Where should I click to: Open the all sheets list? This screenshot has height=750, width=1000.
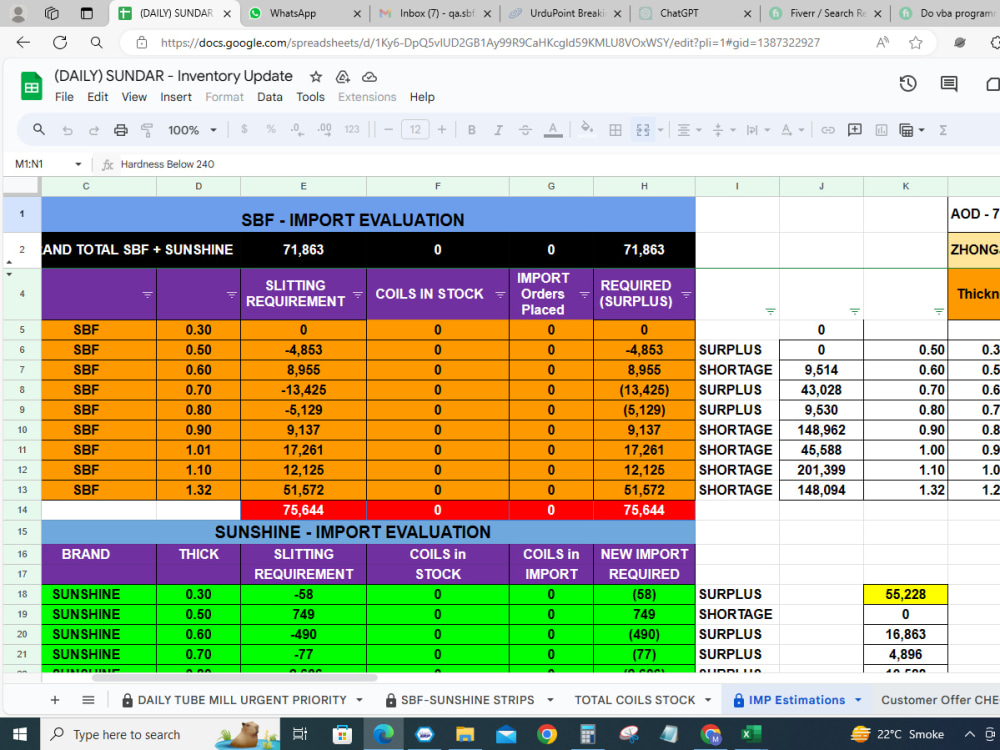tap(87, 700)
